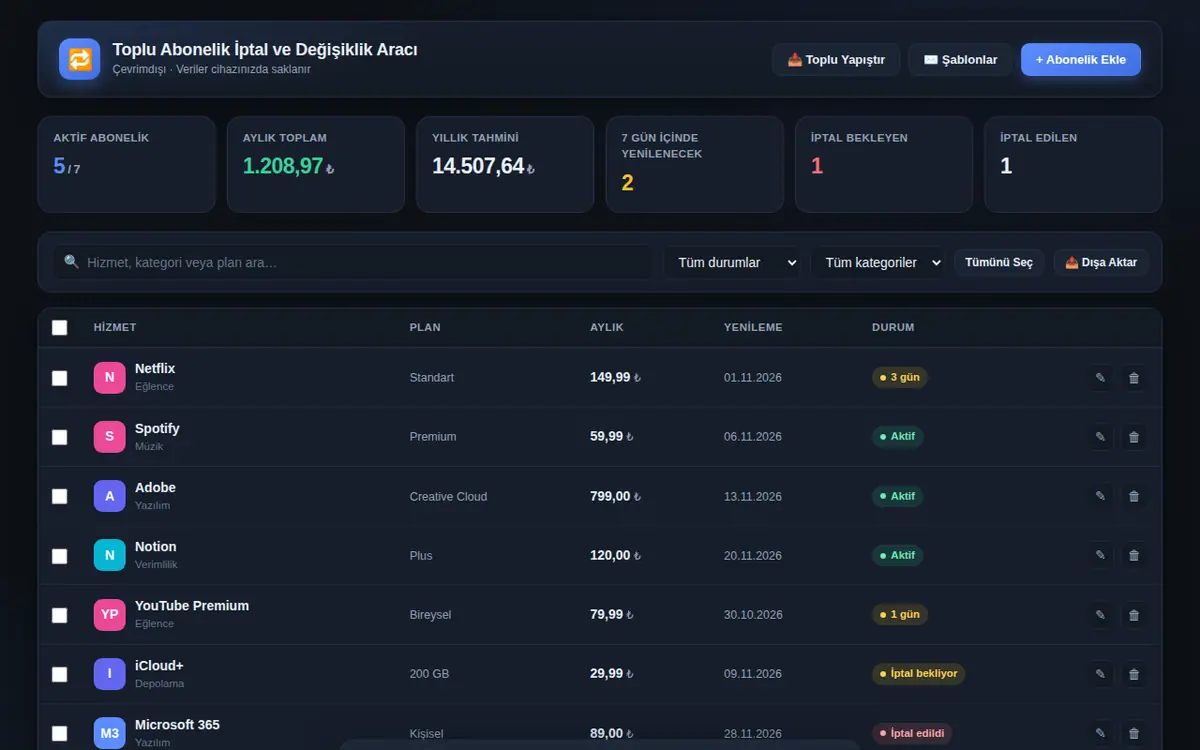
Task: Delete YouTube Premium with trash icon
Action: pos(1134,615)
